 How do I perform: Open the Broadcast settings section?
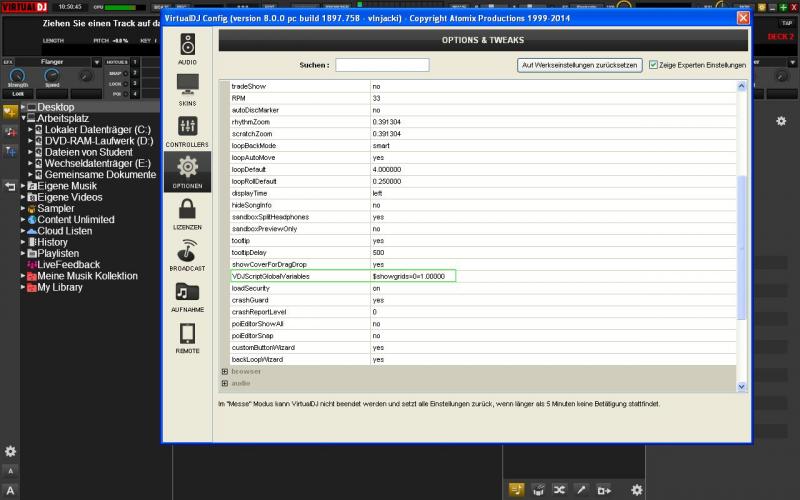pyautogui.click(x=187, y=255)
